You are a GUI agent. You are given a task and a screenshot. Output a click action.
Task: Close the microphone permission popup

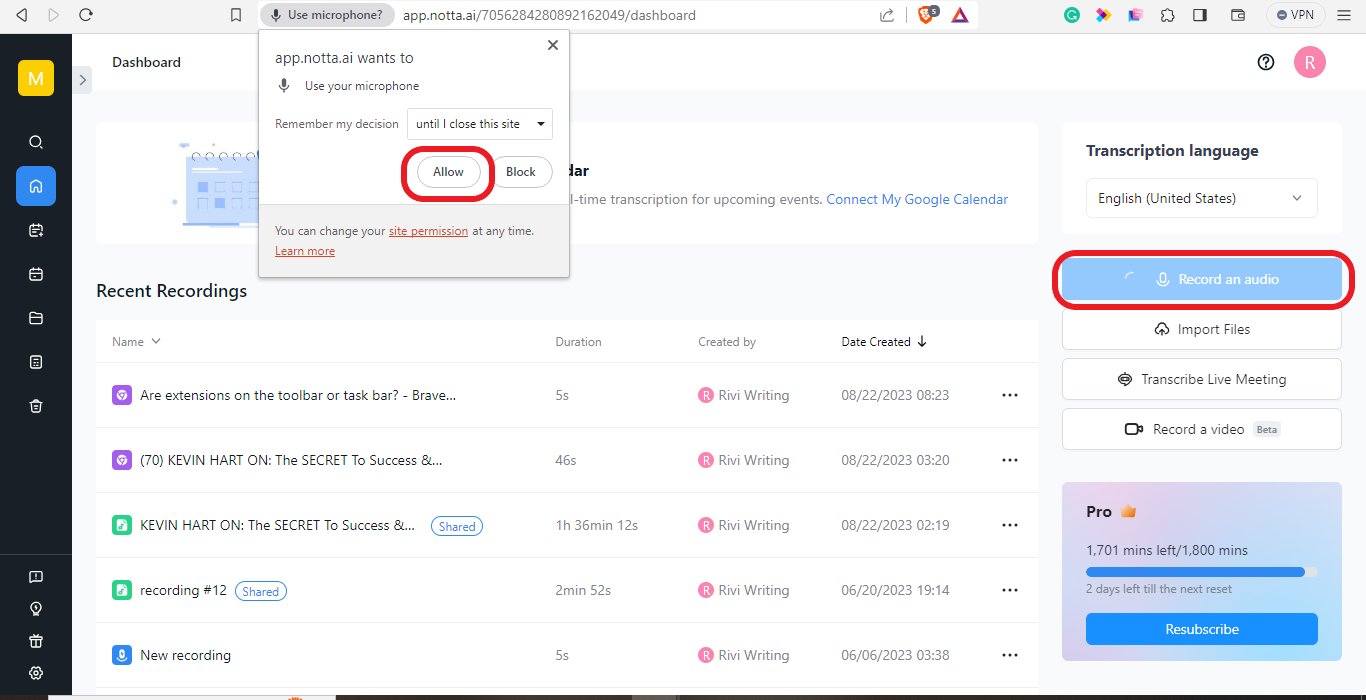click(x=552, y=45)
